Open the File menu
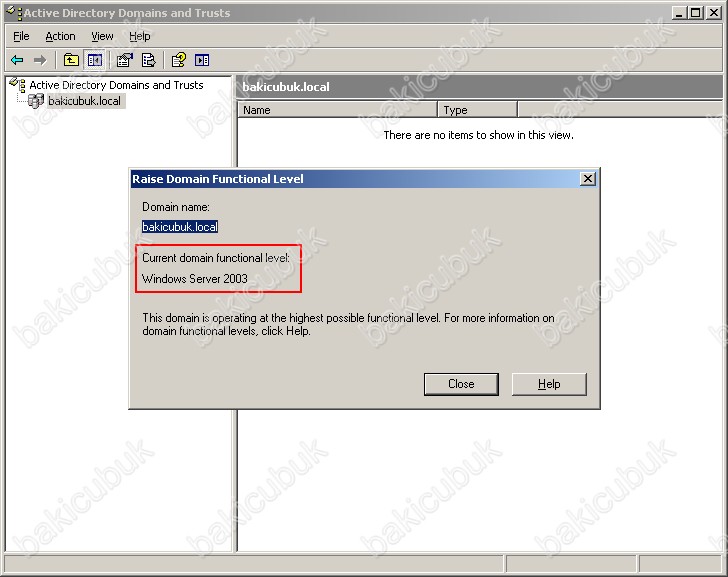The height and width of the screenshot is (577, 728). point(21,36)
